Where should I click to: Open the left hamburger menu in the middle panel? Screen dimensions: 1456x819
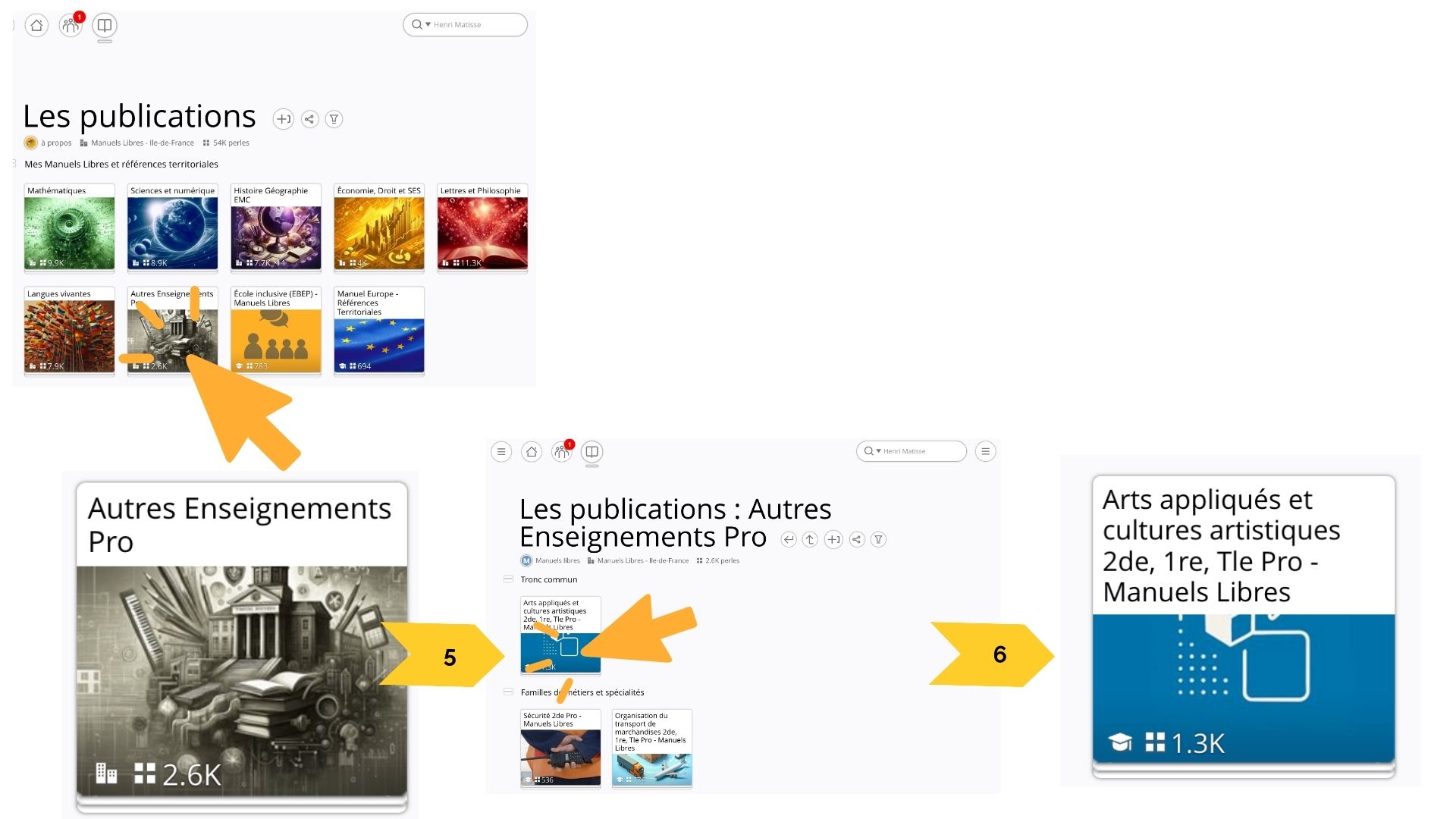click(501, 452)
